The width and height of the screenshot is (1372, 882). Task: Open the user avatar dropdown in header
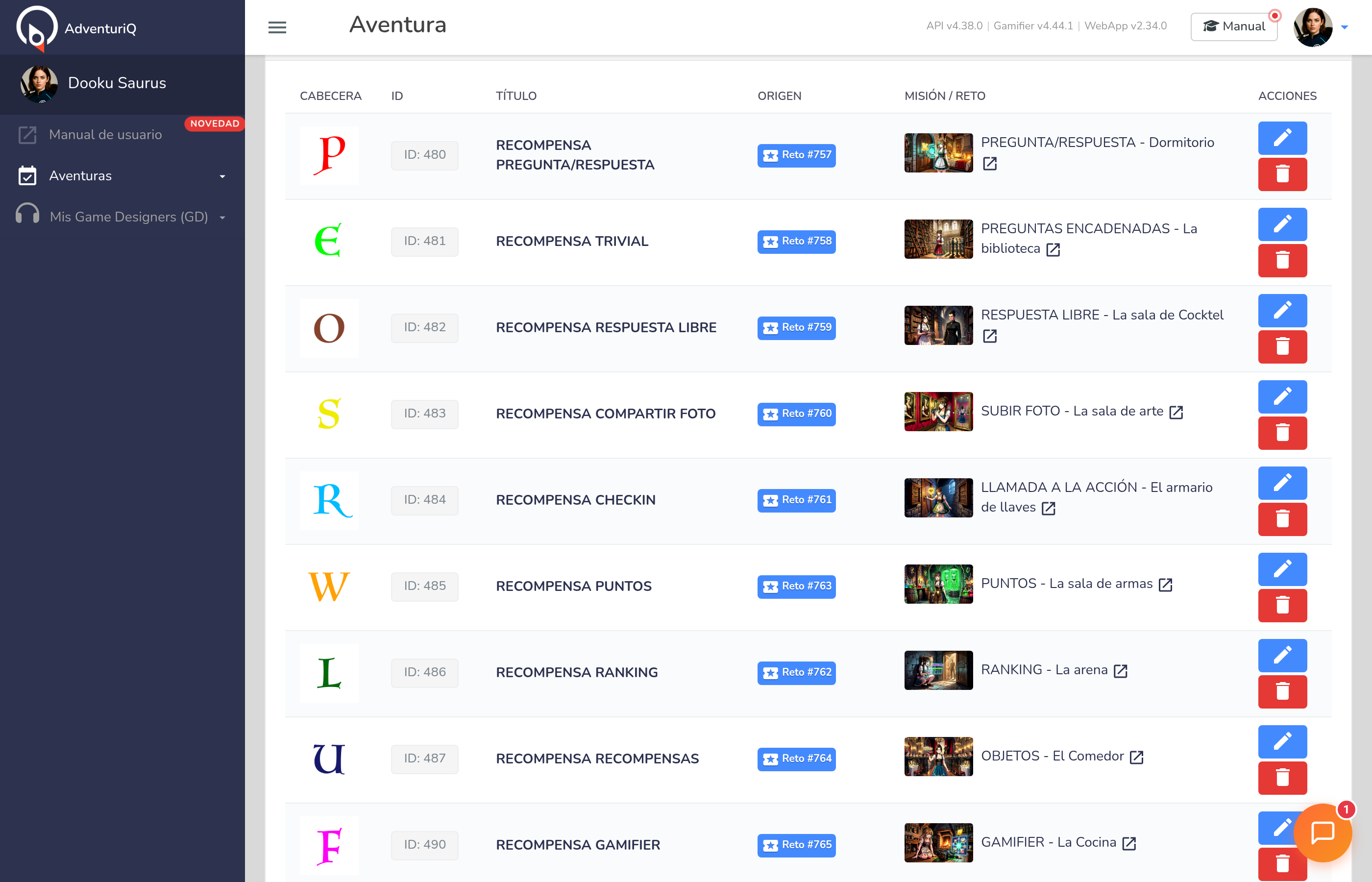tap(1321, 27)
